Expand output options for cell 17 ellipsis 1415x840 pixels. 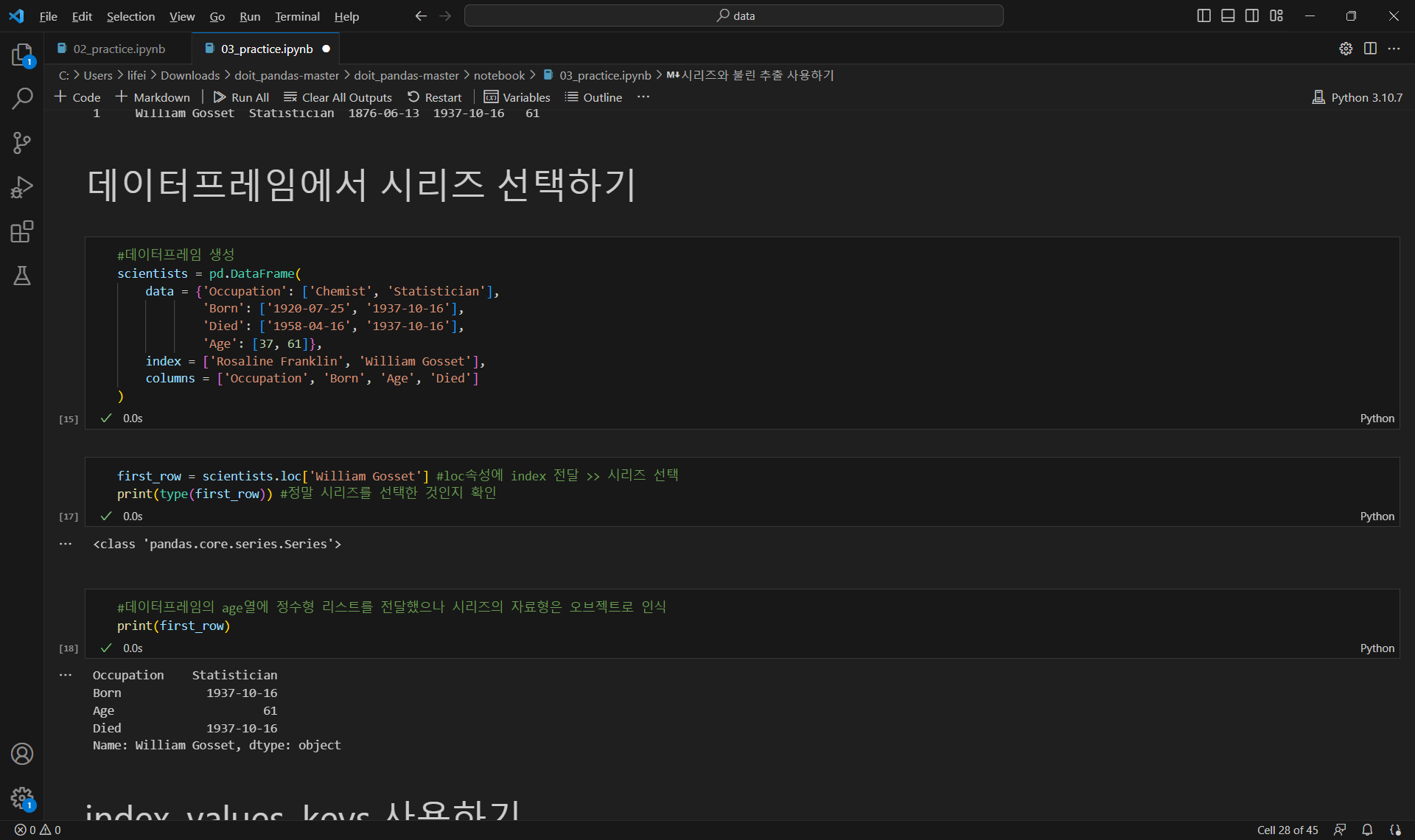pyautogui.click(x=66, y=544)
